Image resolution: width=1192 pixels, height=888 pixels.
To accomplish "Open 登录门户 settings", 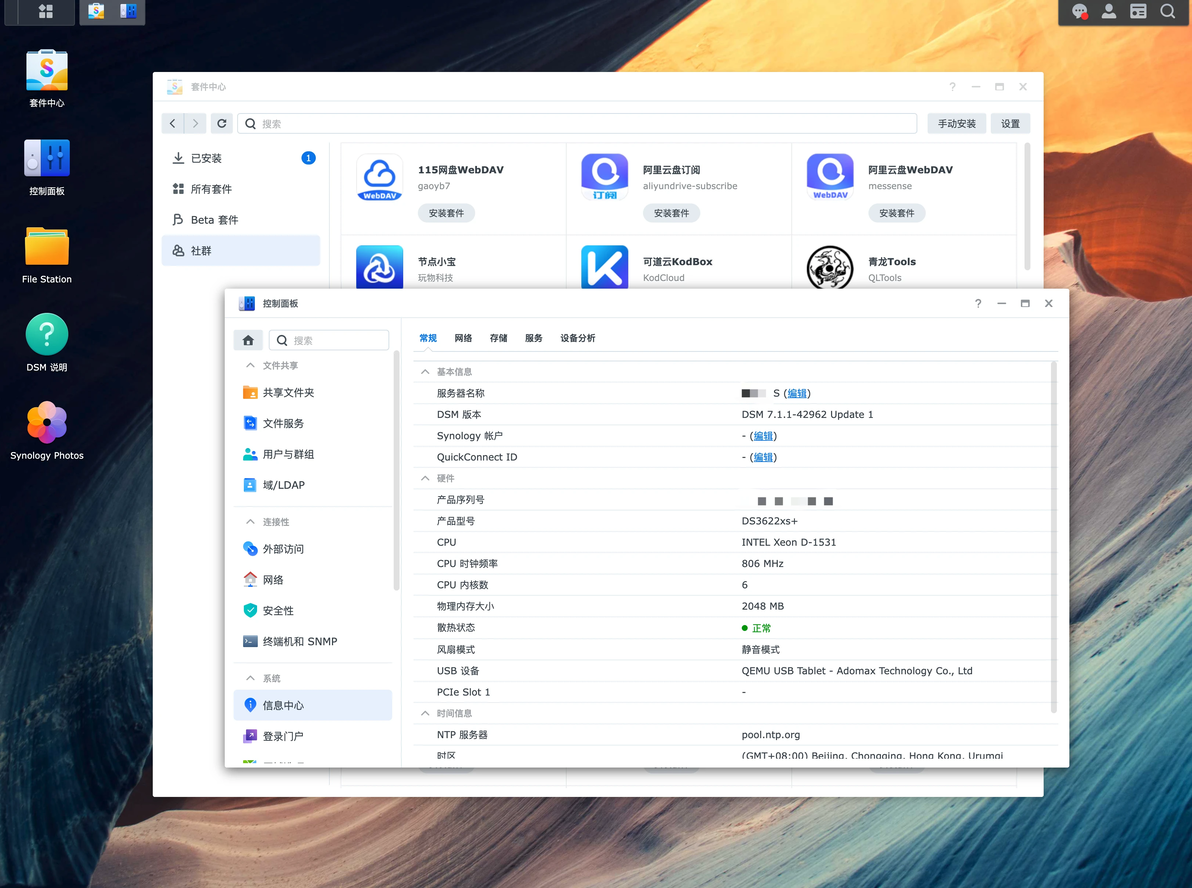I will tap(313, 736).
